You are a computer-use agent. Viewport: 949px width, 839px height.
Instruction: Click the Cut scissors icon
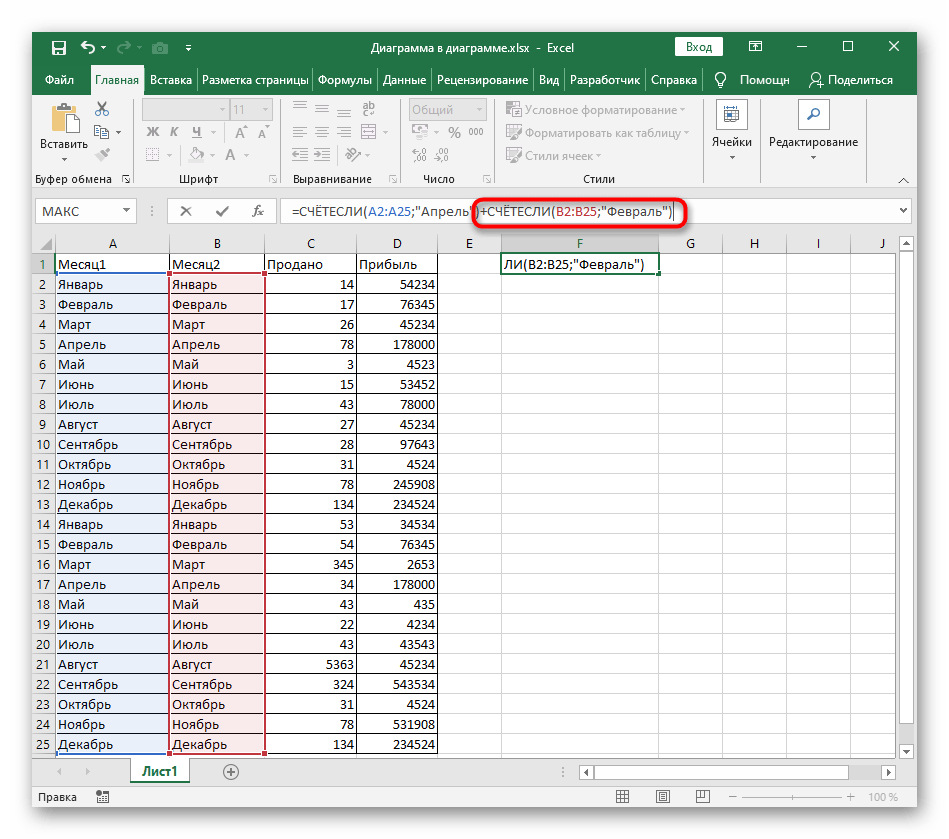point(101,110)
